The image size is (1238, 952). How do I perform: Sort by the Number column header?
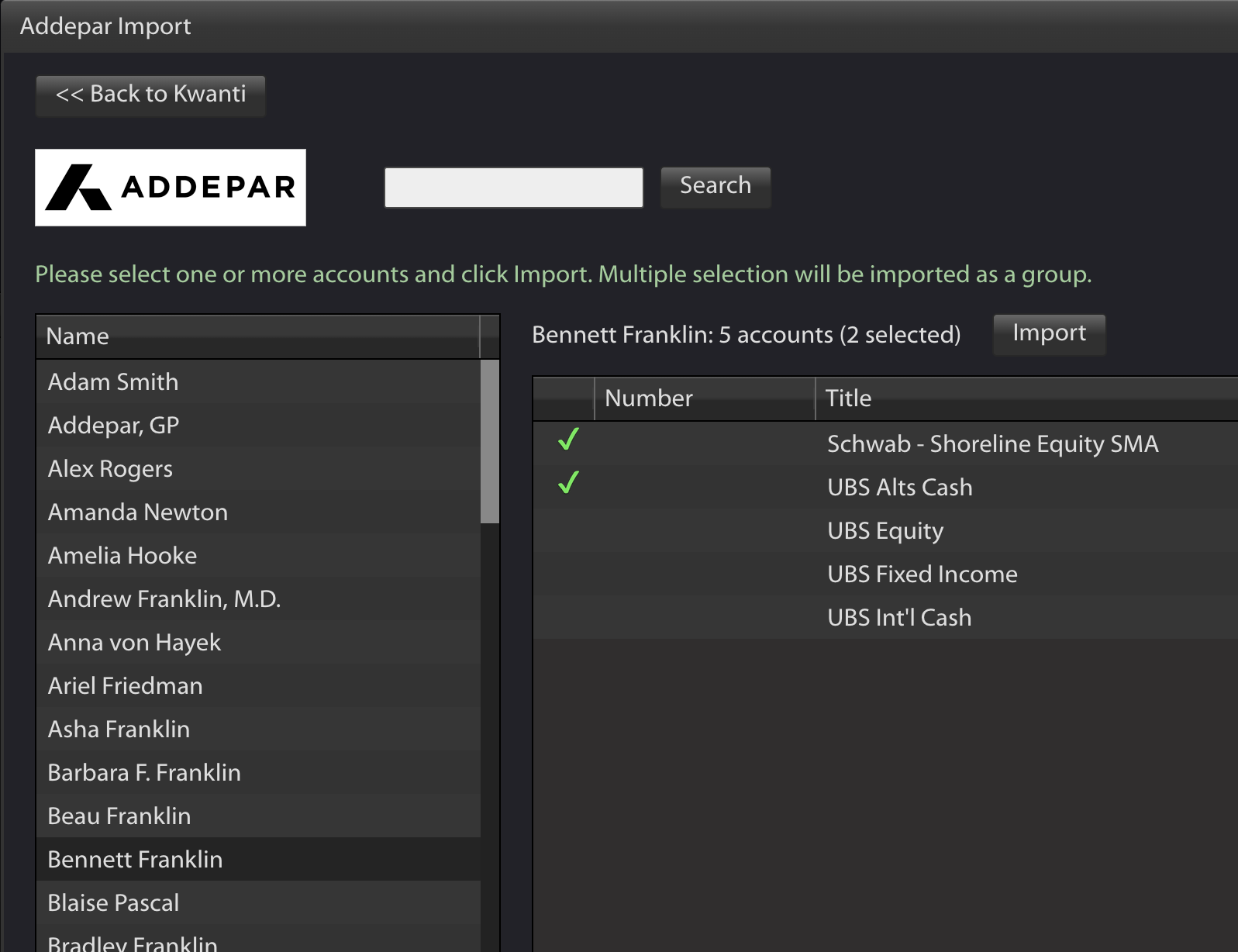705,398
